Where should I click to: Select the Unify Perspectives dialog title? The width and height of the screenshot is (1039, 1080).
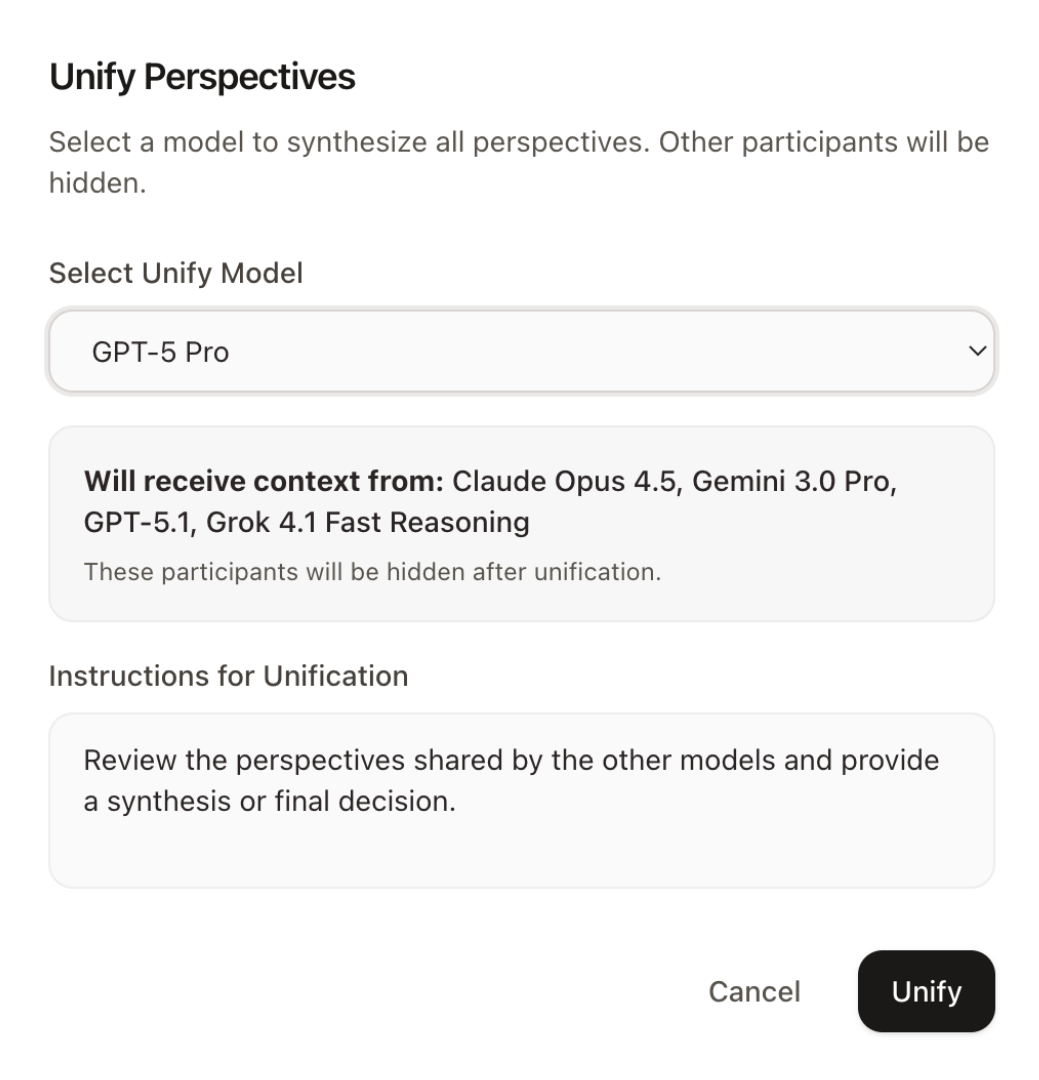click(x=203, y=75)
